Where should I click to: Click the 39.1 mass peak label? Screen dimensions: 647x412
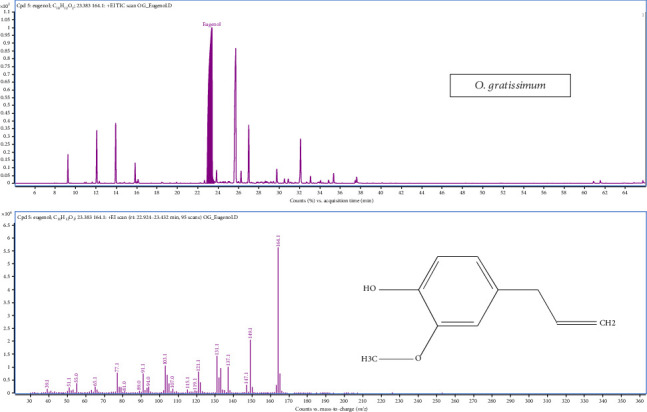coord(47,384)
